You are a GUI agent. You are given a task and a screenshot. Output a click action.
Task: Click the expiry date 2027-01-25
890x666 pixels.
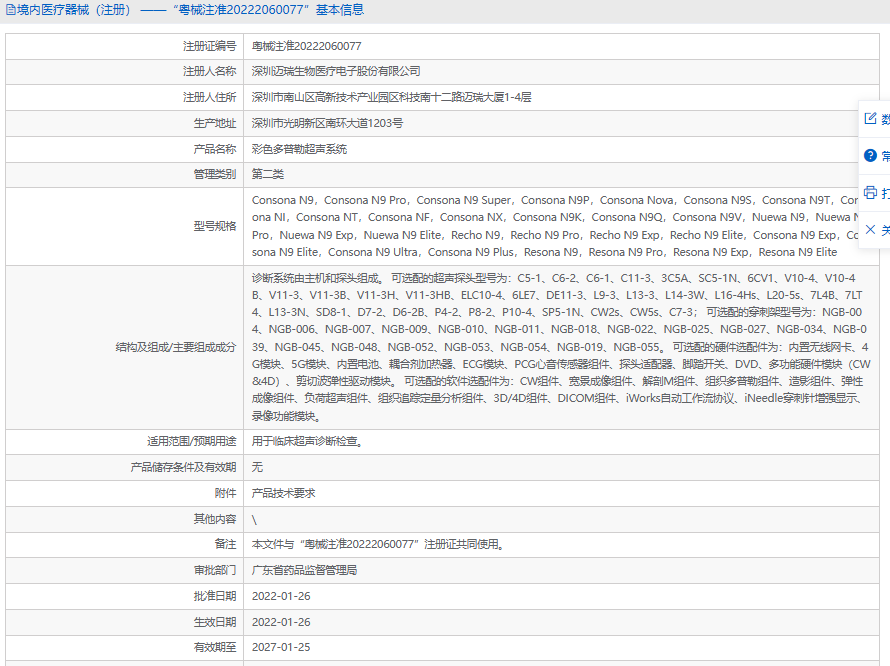(x=281, y=647)
